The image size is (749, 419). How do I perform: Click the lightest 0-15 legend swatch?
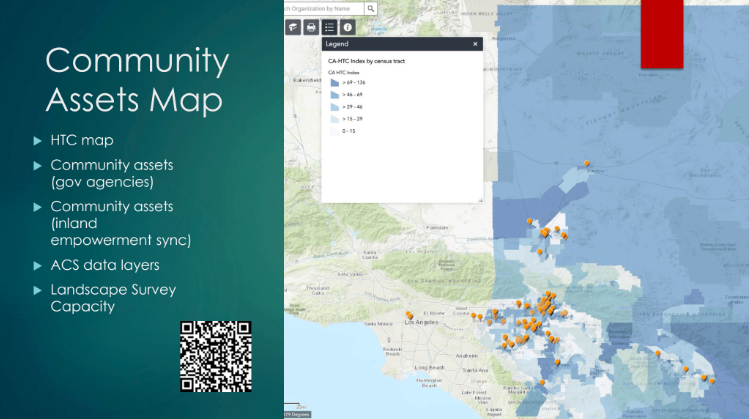tap(334, 130)
